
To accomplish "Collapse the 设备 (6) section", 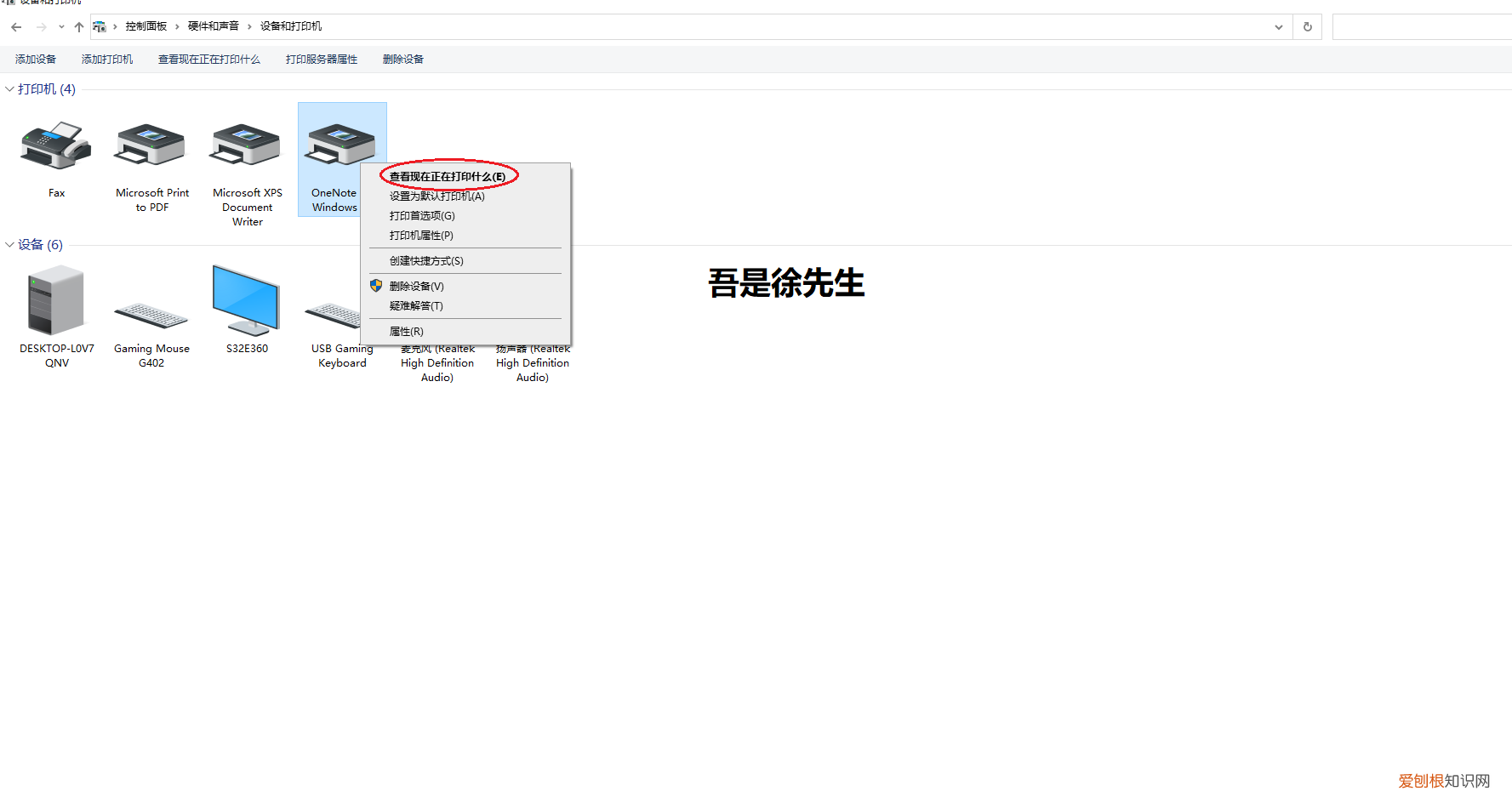I will coord(9,244).
